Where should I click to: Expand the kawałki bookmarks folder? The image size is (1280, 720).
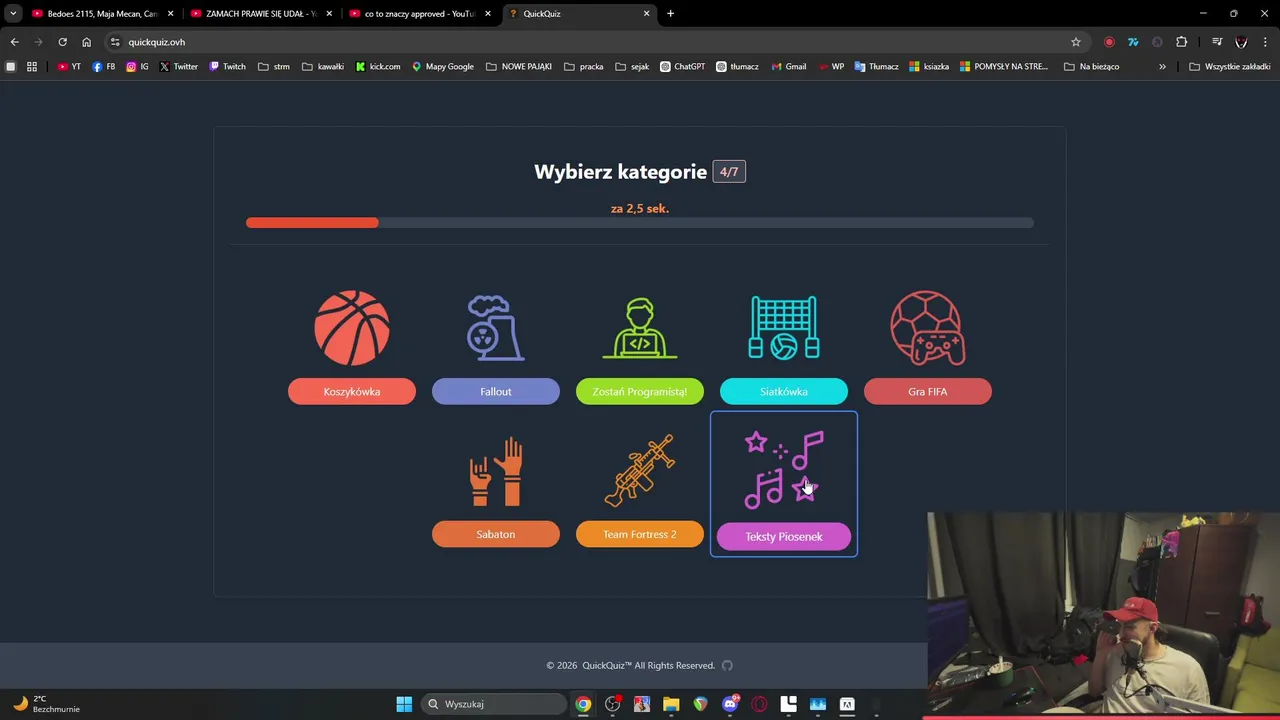pos(323,67)
